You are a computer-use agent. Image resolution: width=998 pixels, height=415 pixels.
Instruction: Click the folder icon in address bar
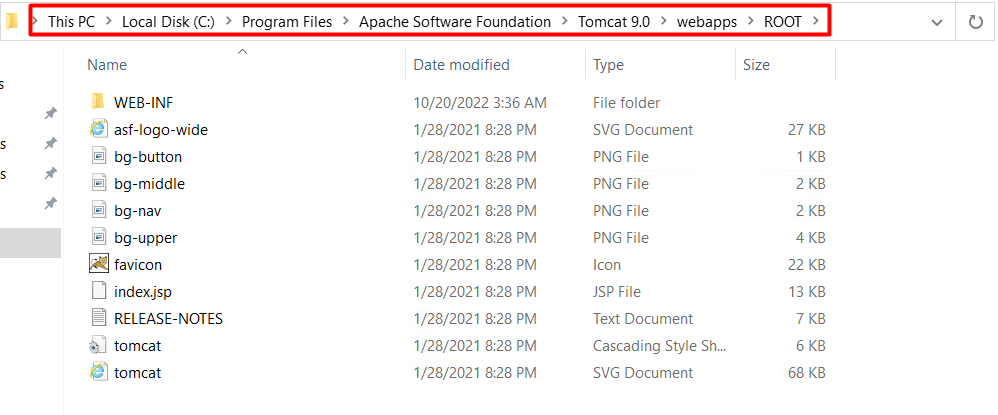tap(11, 22)
